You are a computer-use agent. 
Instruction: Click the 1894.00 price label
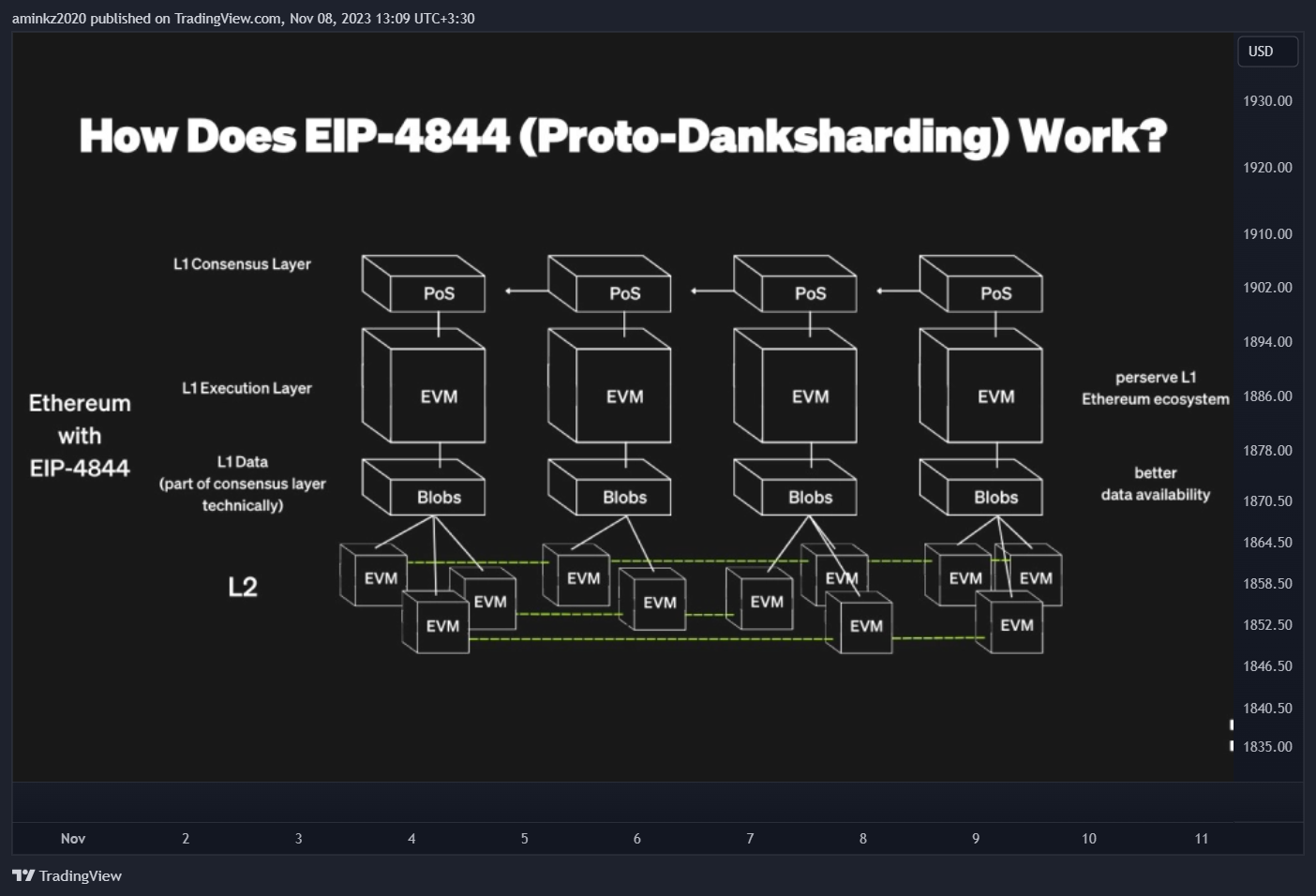coord(1267,342)
